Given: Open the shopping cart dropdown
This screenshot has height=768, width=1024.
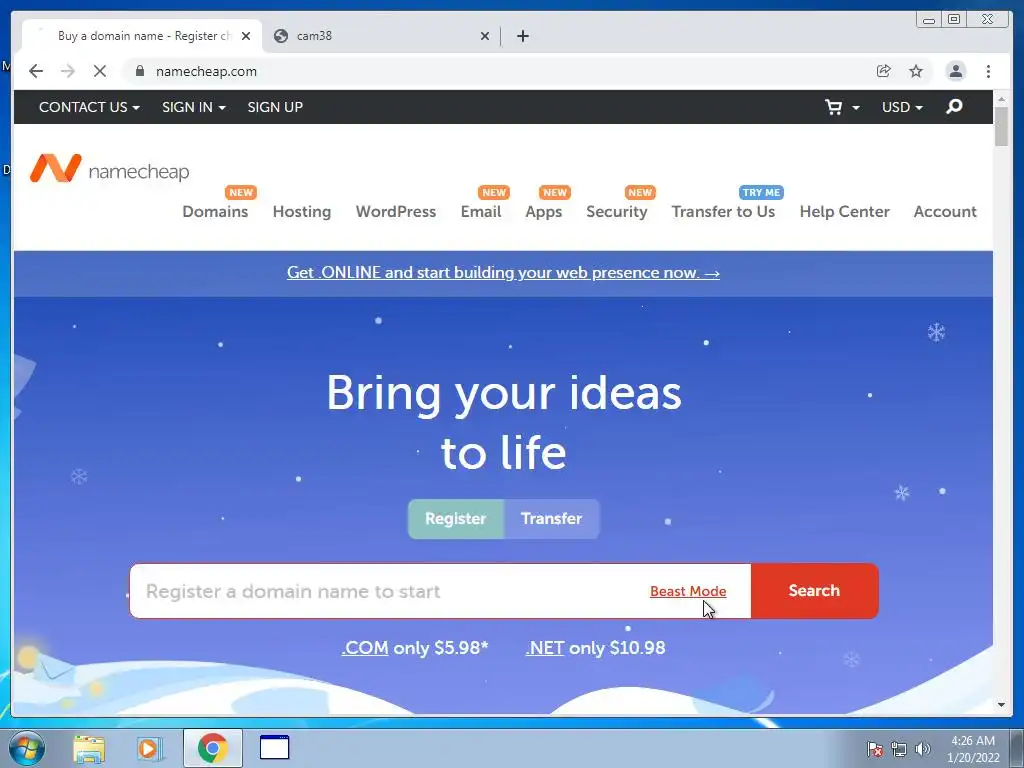Looking at the screenshot, I should [x=842, y=107].
